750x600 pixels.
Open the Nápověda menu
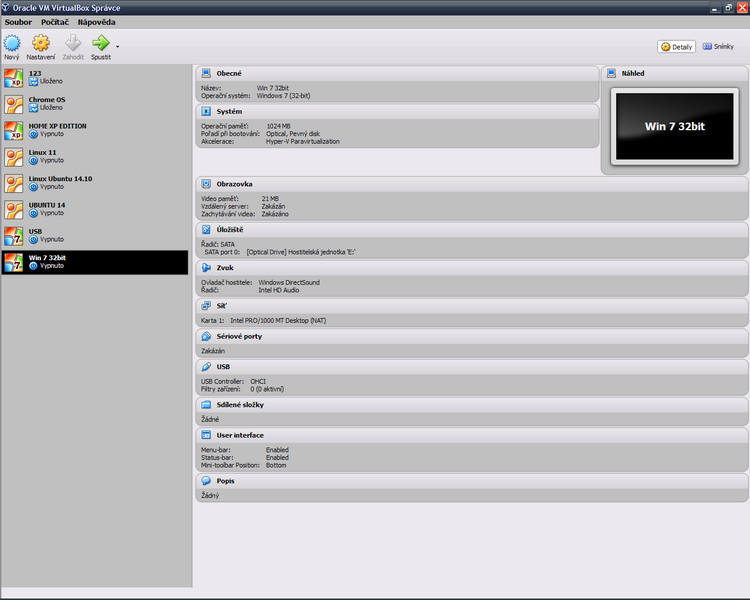click(96, 22)
